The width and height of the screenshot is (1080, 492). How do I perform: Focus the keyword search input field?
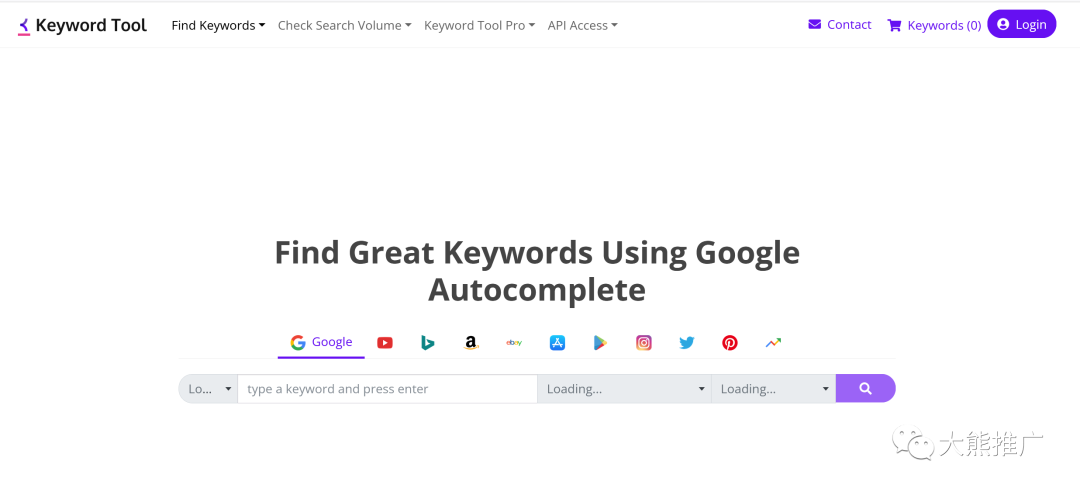(387, 389)
